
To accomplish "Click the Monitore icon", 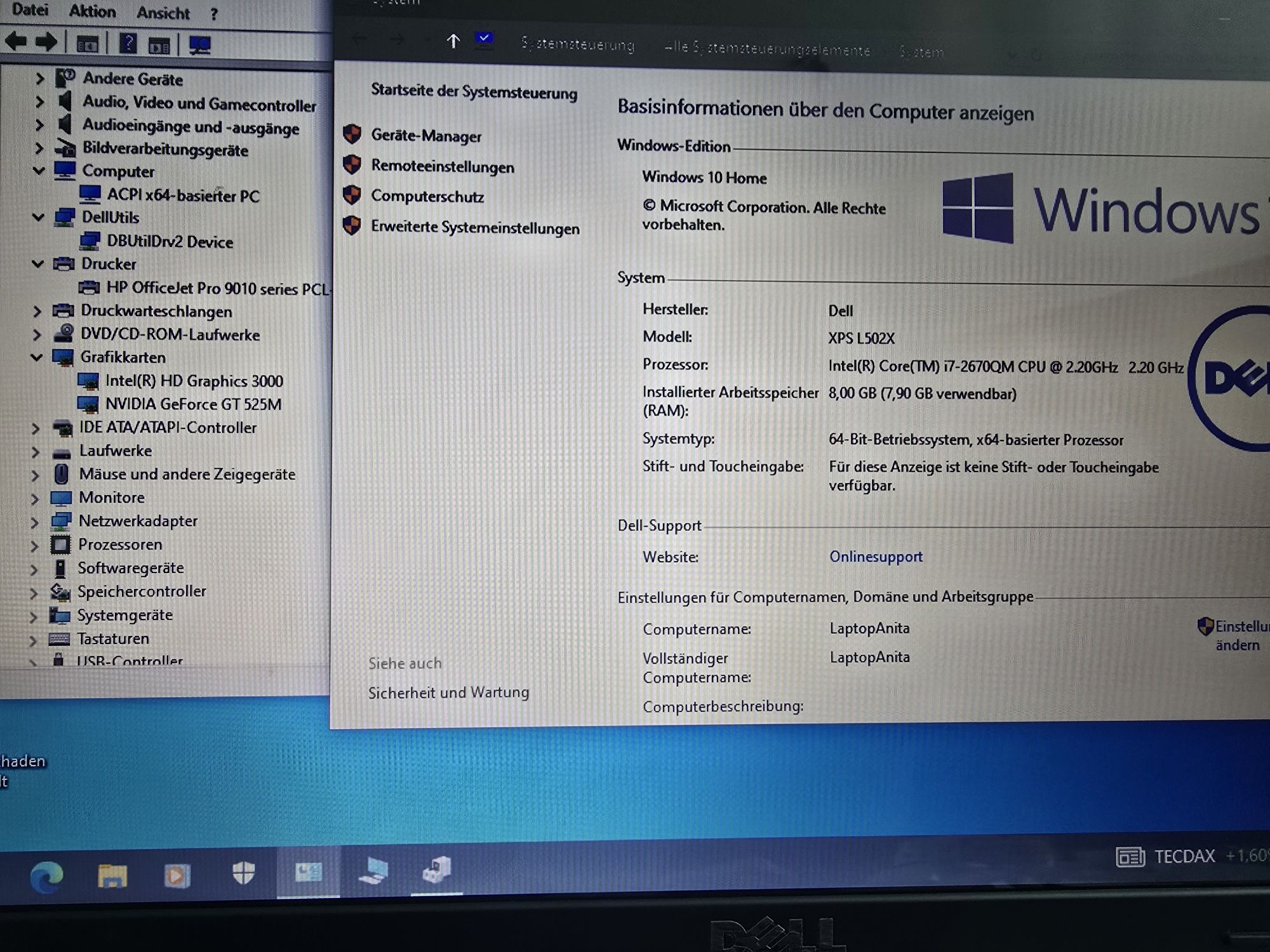I will [x=61, y=498].
